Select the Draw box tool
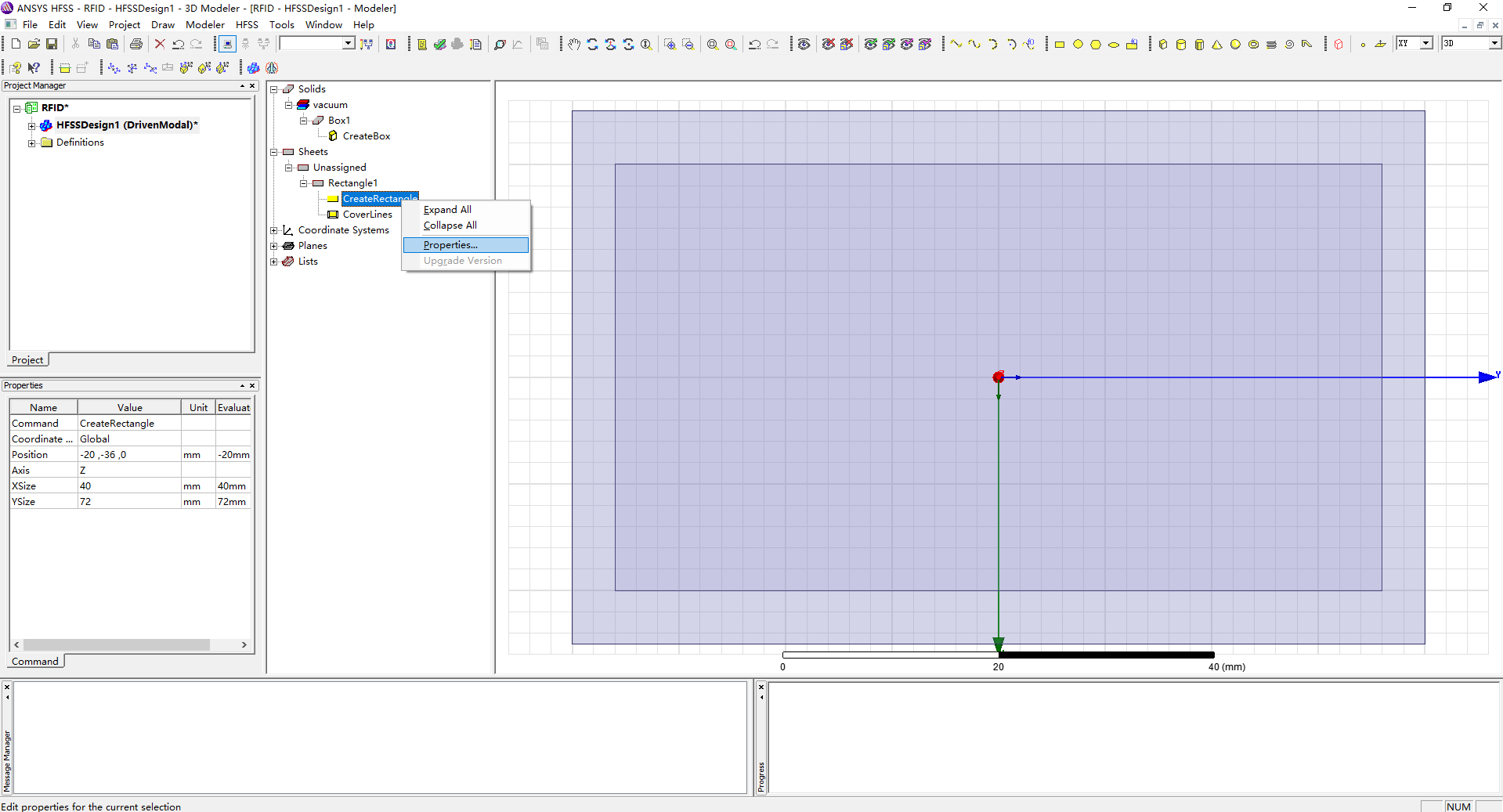The image size is (1503, 812). [x=1163, y=45]
